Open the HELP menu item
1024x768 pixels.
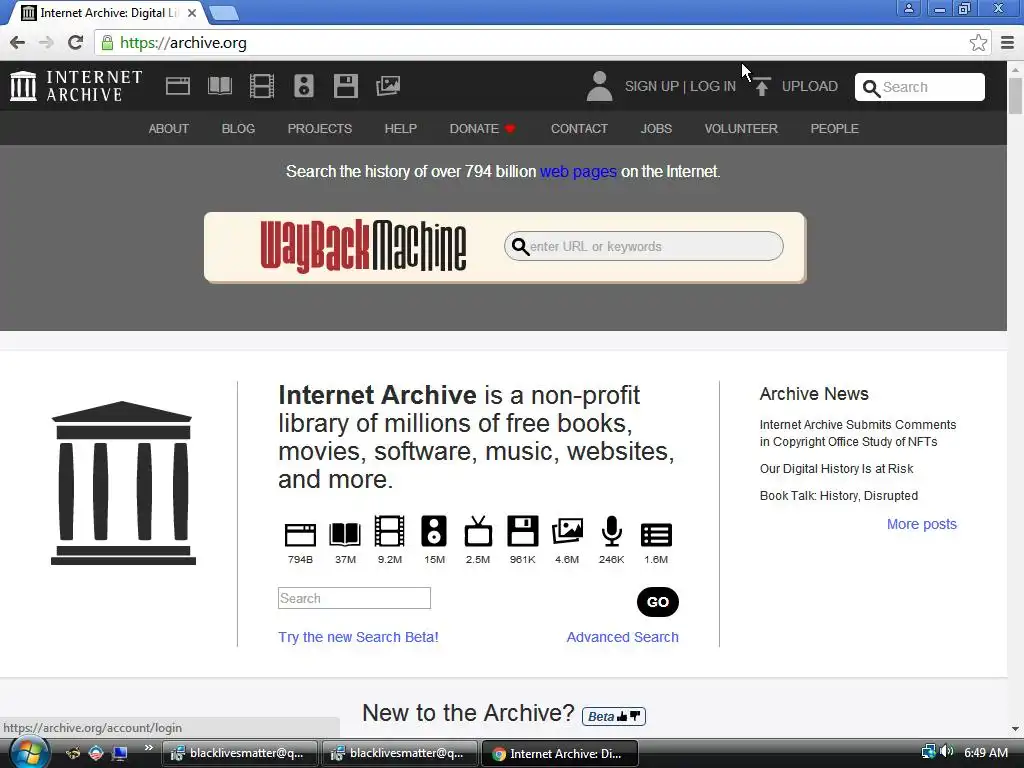400,129
